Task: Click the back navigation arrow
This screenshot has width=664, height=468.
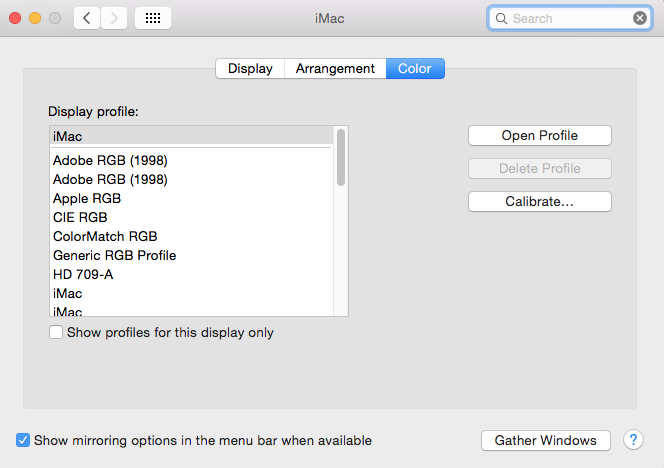Action: tap(87, 18)
